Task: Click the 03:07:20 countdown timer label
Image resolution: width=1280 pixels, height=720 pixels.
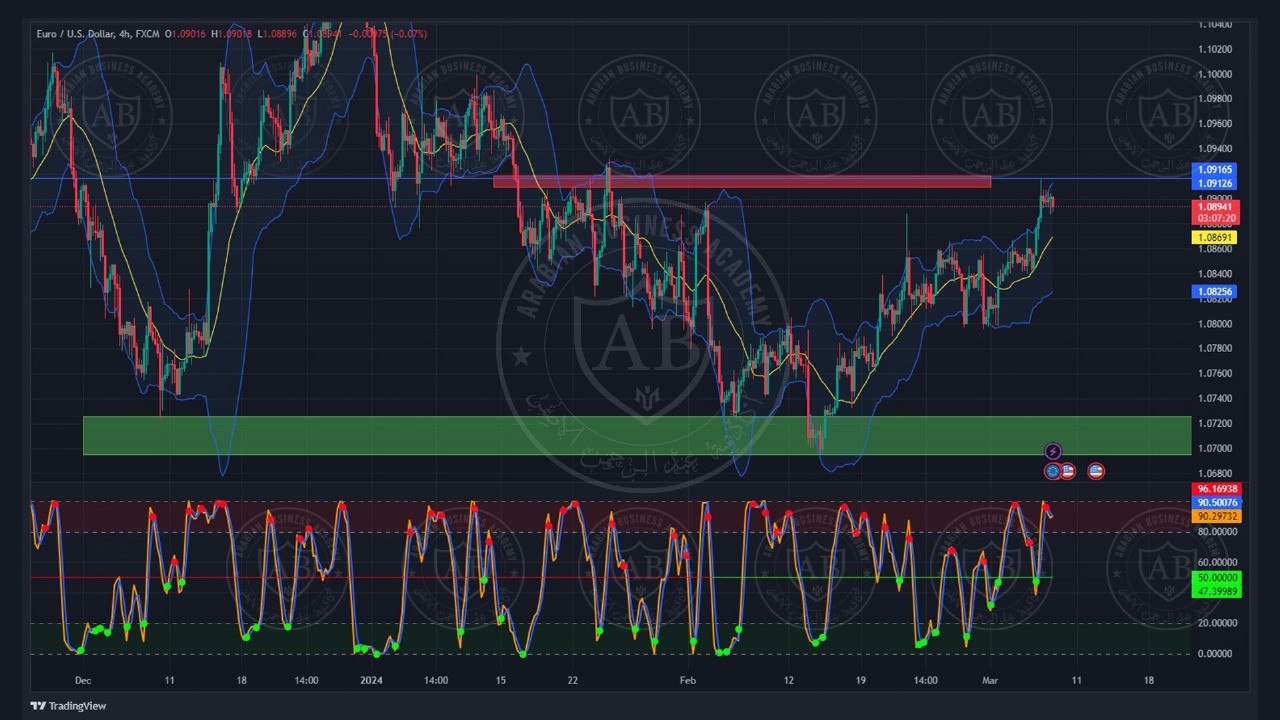Action: point(1216,219)
